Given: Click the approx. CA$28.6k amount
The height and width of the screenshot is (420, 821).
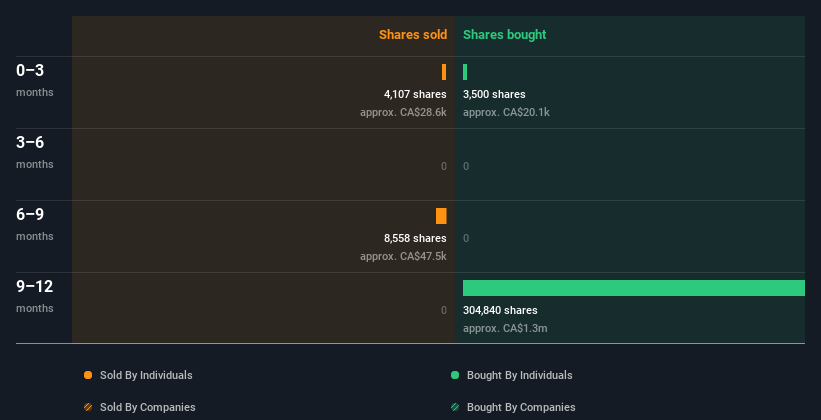Looking at the screenshot, I should 403,112.
